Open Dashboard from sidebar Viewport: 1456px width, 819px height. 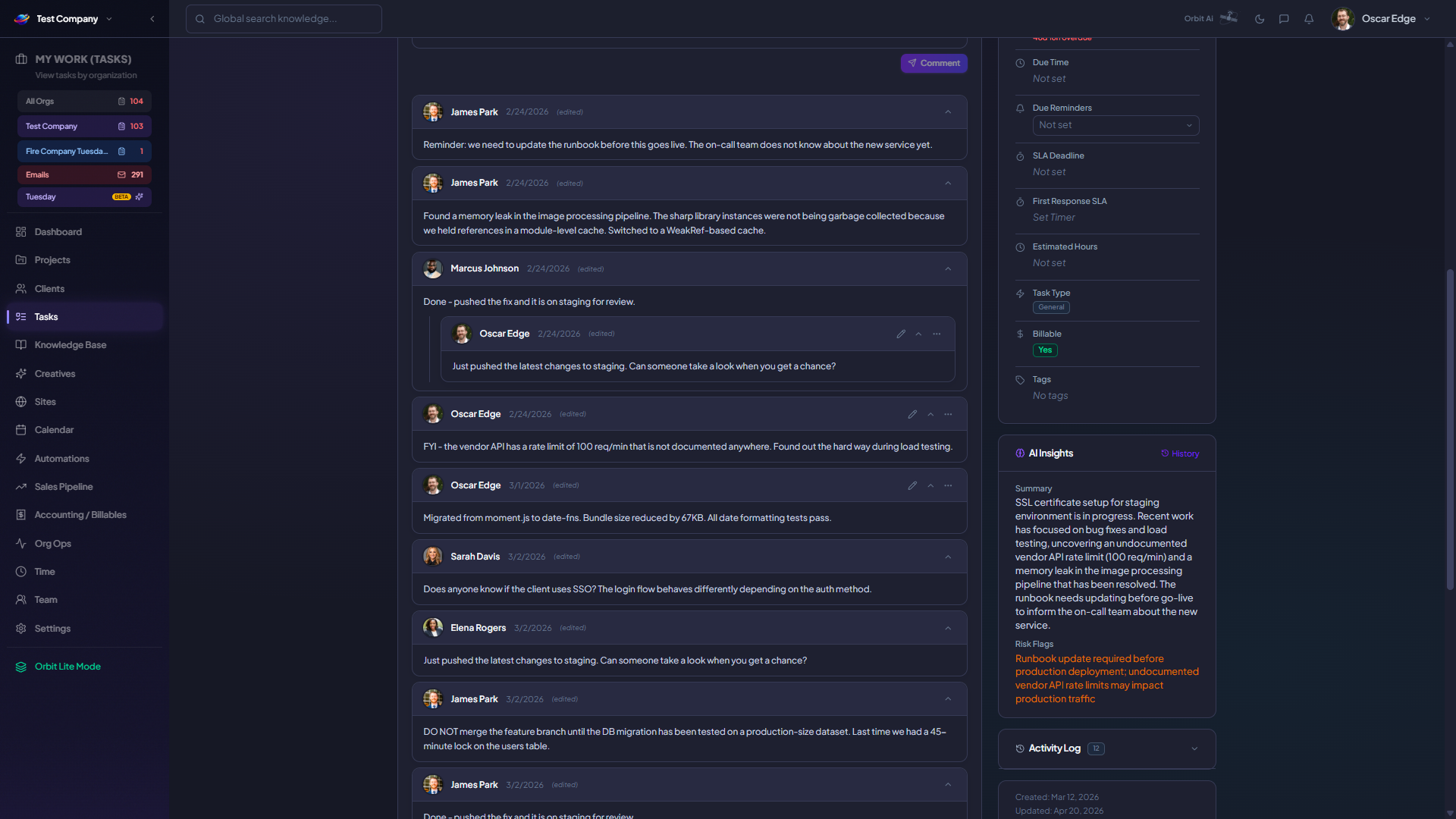[x=84, y=232]
